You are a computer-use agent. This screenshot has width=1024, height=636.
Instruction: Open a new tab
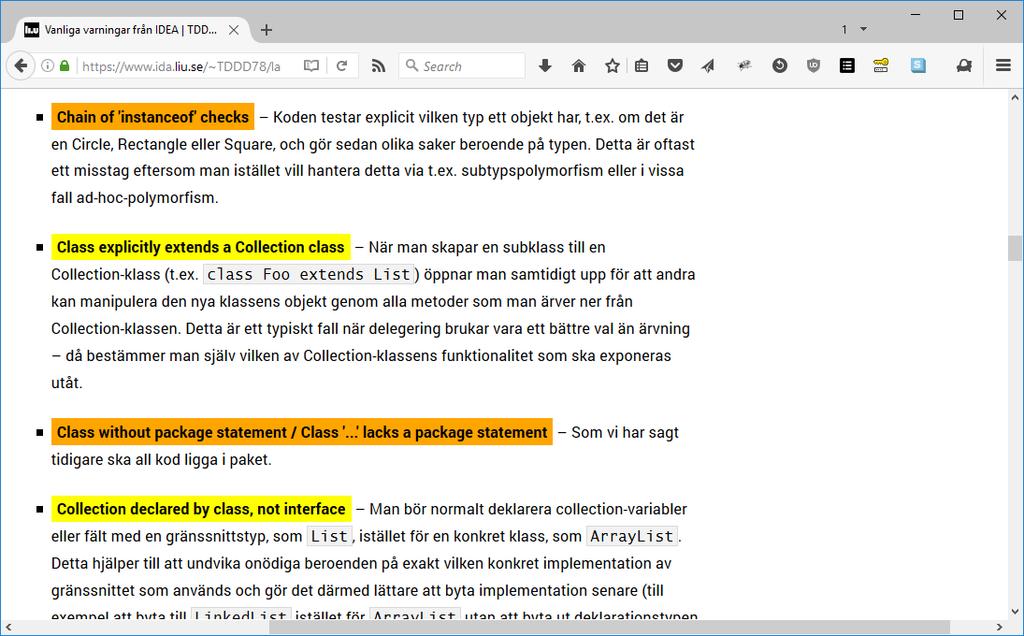click(266, 30)
